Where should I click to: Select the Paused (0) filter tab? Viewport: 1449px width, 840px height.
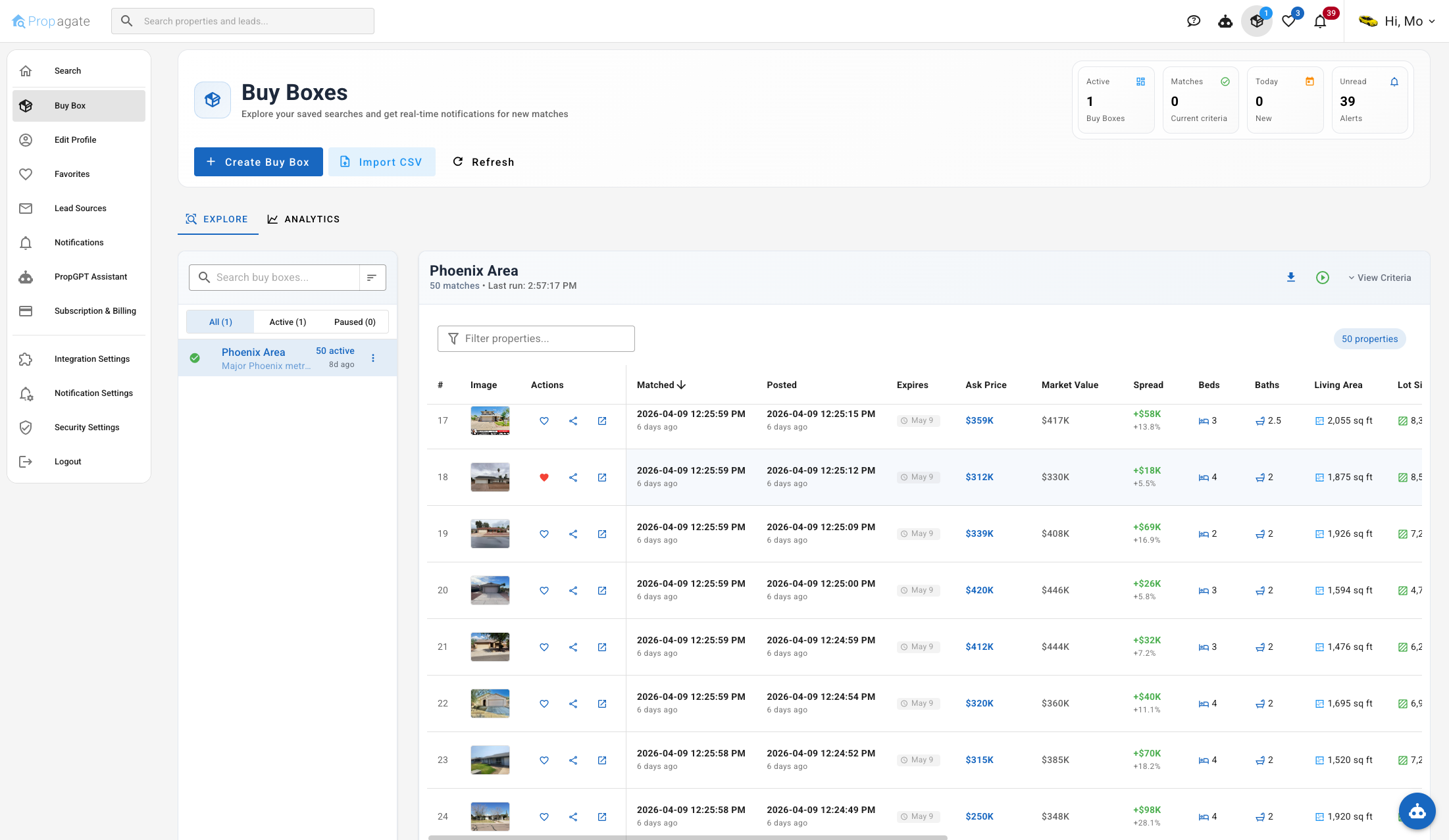[354, 322]
